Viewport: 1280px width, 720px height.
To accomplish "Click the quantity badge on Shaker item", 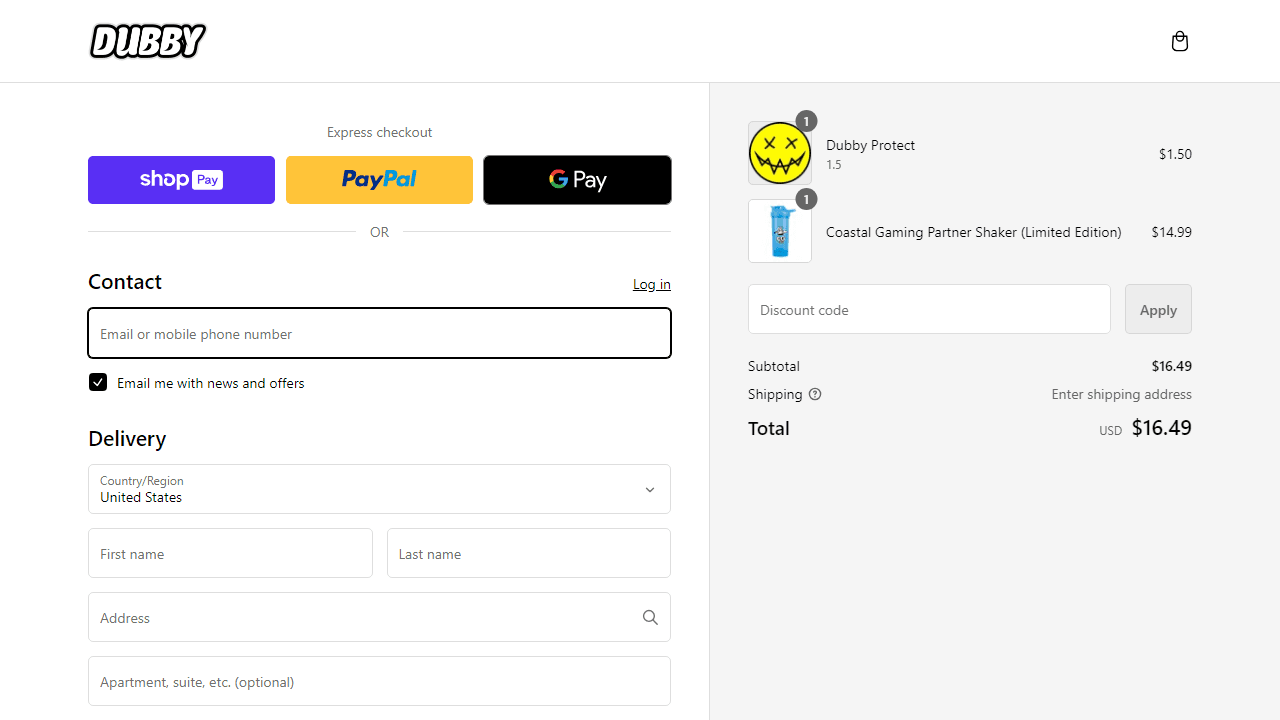I will tap(806, 199).
